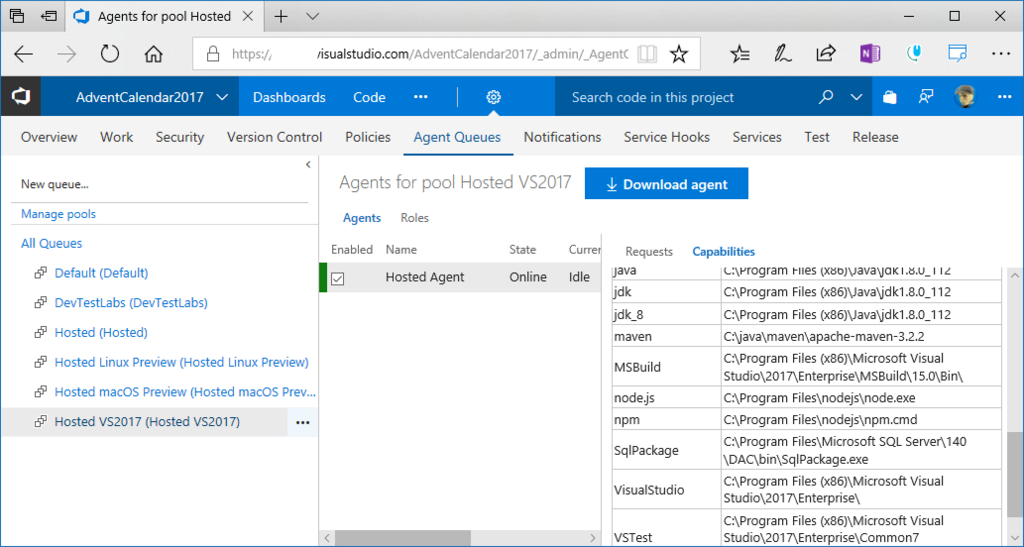Click New queue... link

click(x=55, y=184)
